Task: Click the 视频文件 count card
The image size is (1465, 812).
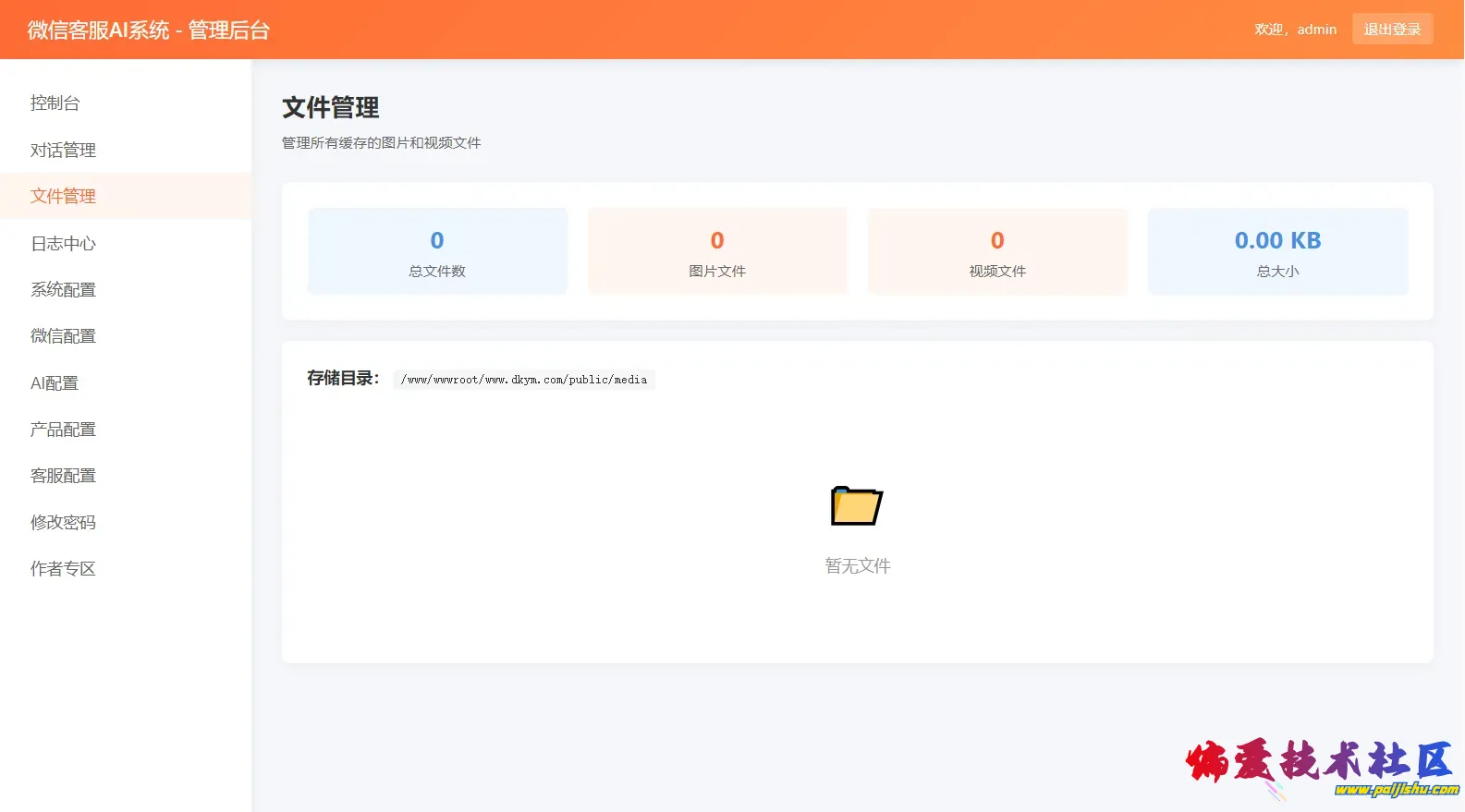Action: point(997,251)
